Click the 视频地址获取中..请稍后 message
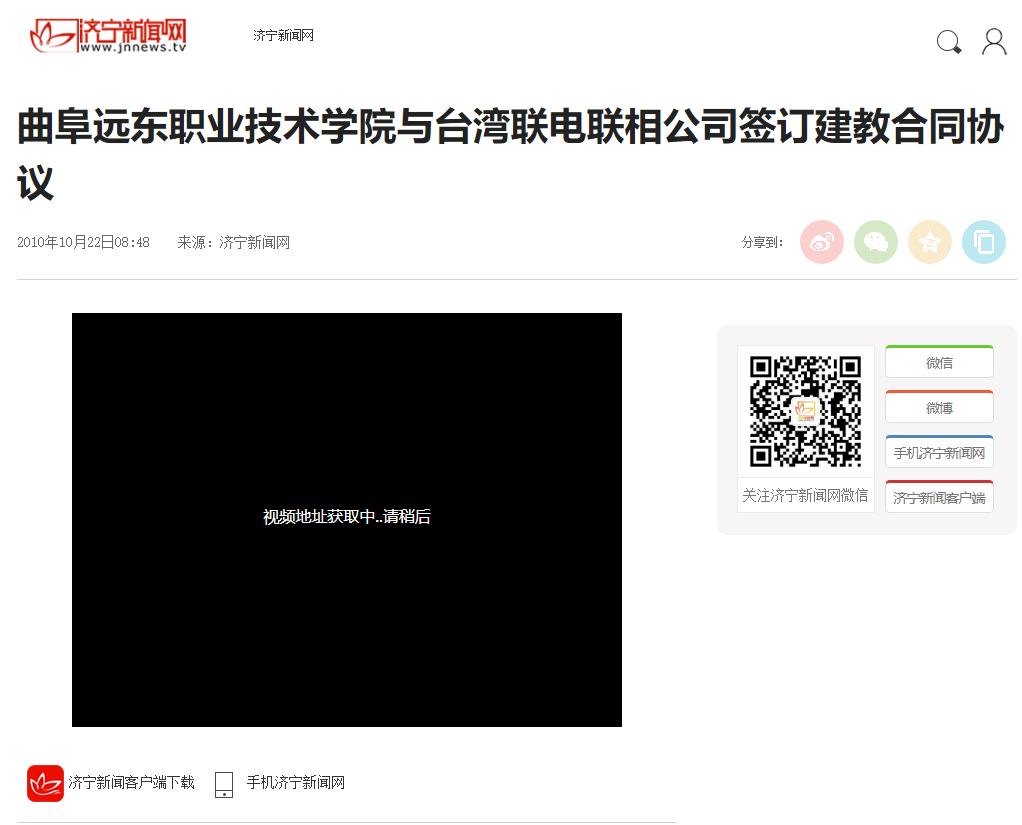Viewport: 1022px width, 825px height. [x=347, y=517]
